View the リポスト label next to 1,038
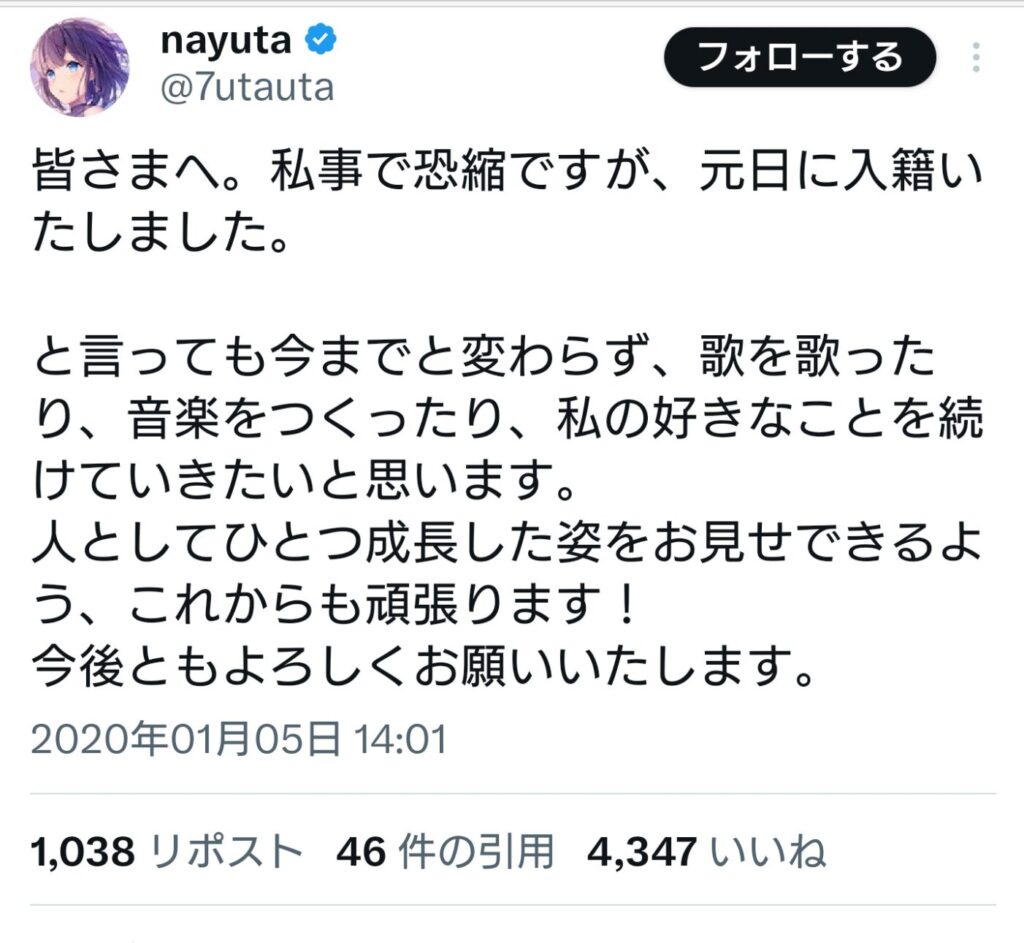The height and width of the screenshot is (943, 1024). (227, 851)
